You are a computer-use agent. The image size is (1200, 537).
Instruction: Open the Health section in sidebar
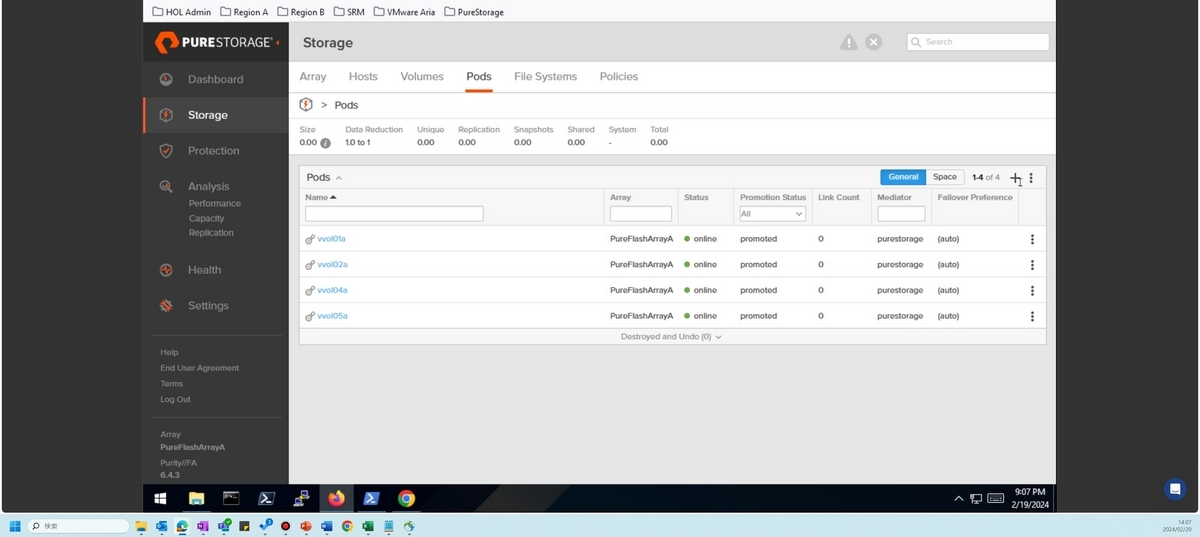coord(204,270)
